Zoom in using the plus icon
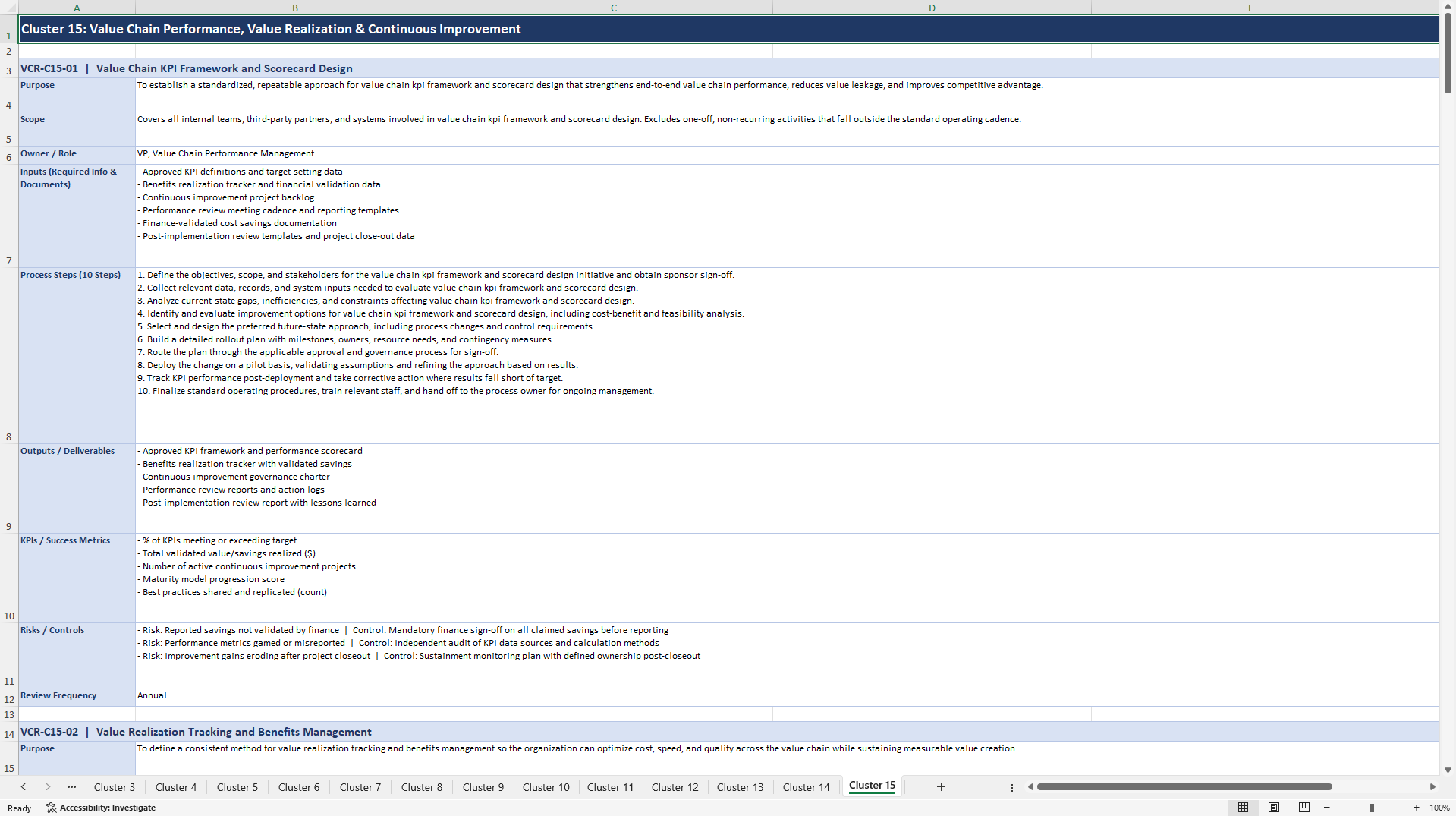Viewport: 1456px width, 816px height. pos(1417,808)
